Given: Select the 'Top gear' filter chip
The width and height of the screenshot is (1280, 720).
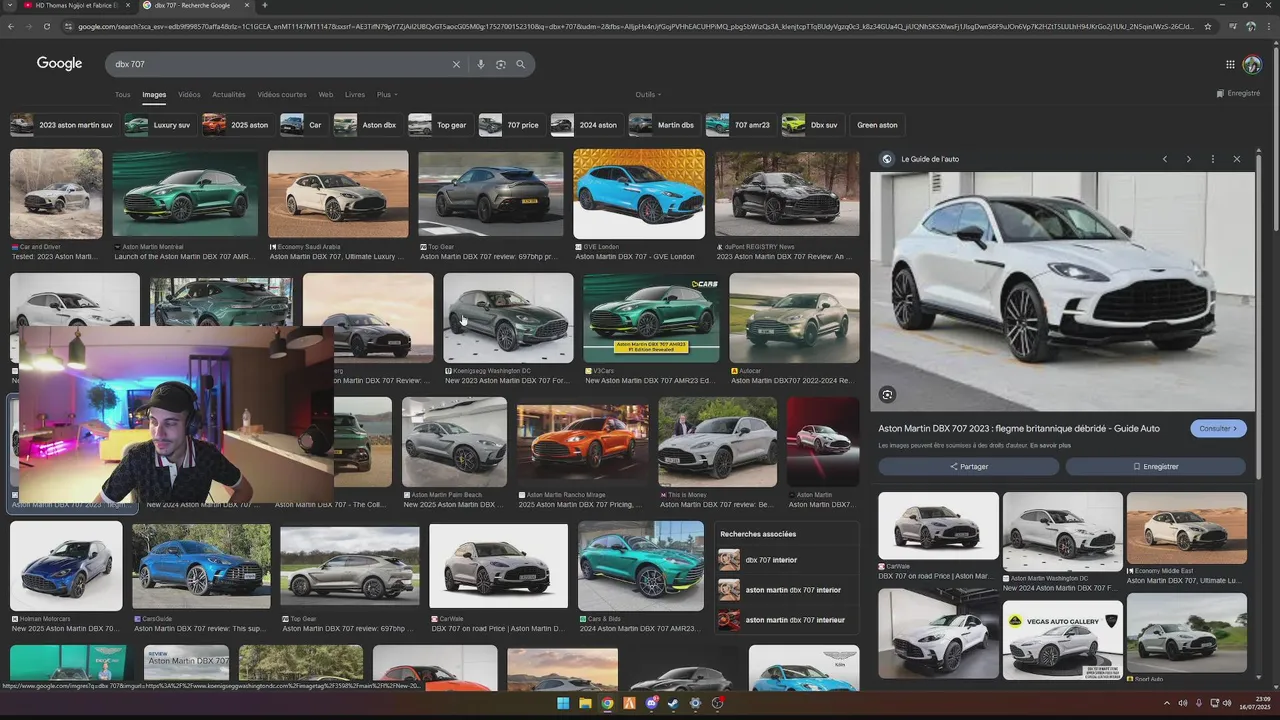Looking at the screenshot, I should tap(440, 125).
